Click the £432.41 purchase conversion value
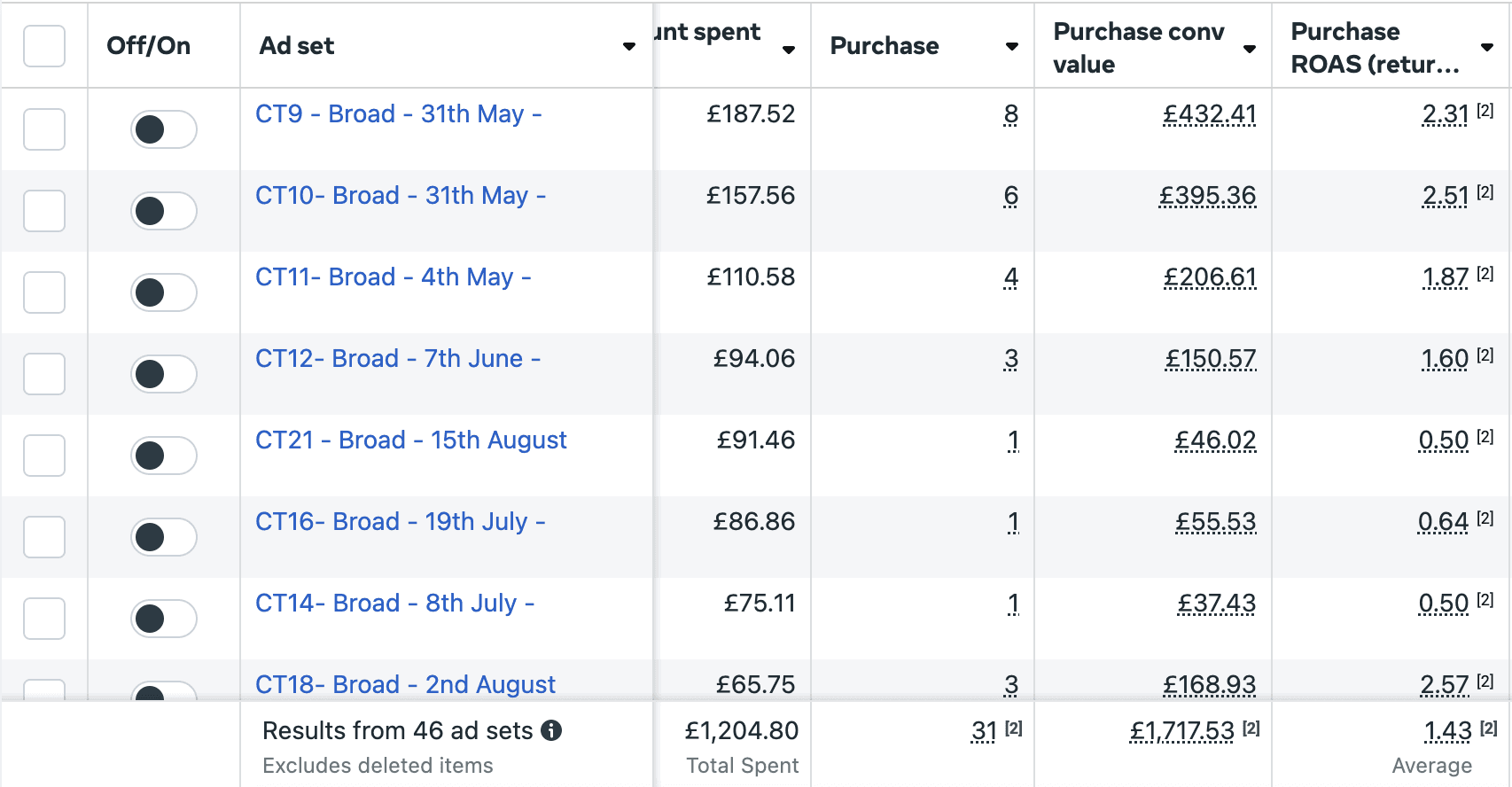Image resolution: width=1512 pixels, height=787 pixels. [1210, 114]
